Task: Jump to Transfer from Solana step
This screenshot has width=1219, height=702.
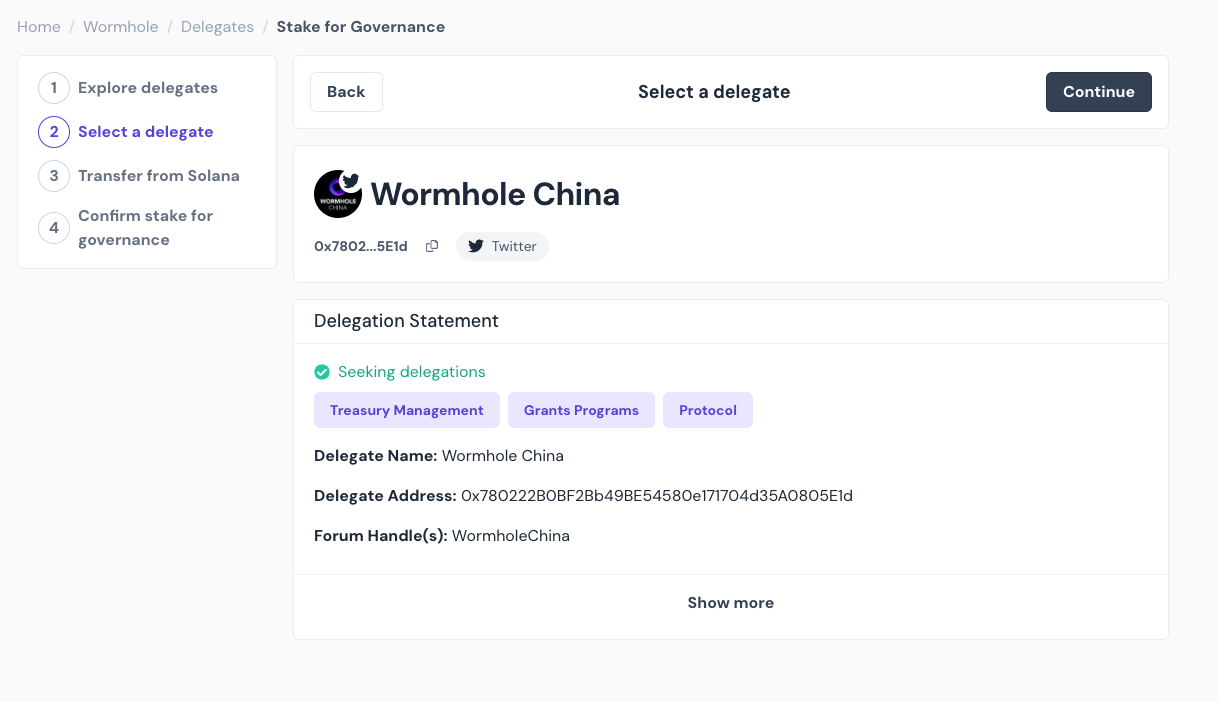Action: [159, 176]
